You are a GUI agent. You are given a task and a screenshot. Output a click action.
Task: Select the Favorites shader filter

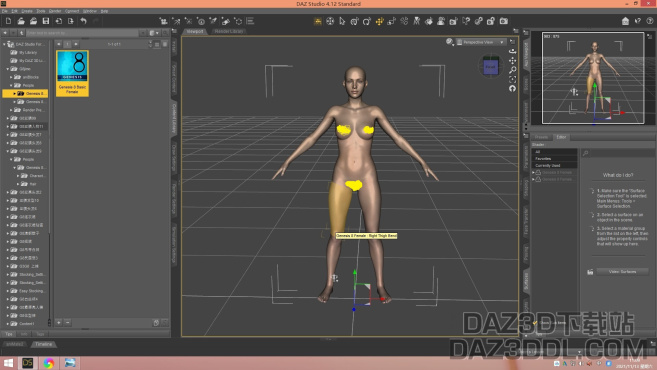click(x=554, y=158)
